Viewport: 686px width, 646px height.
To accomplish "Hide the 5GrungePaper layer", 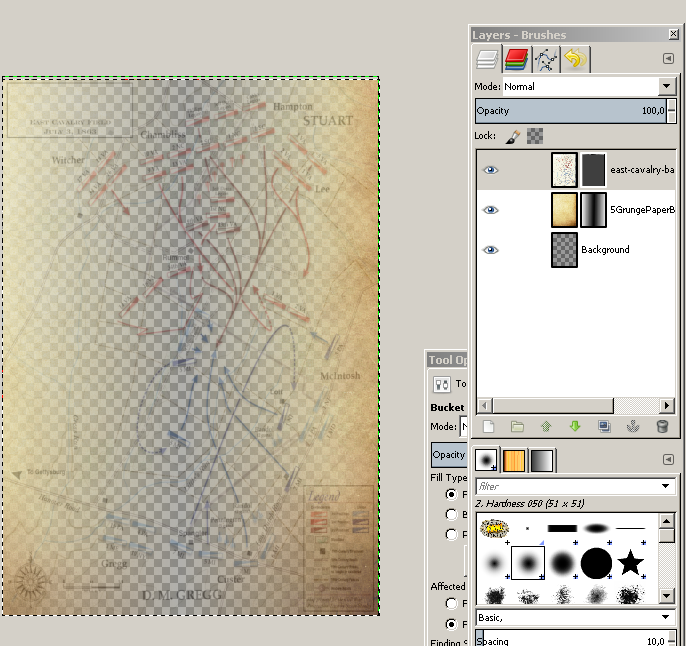I will coord(490,210).
